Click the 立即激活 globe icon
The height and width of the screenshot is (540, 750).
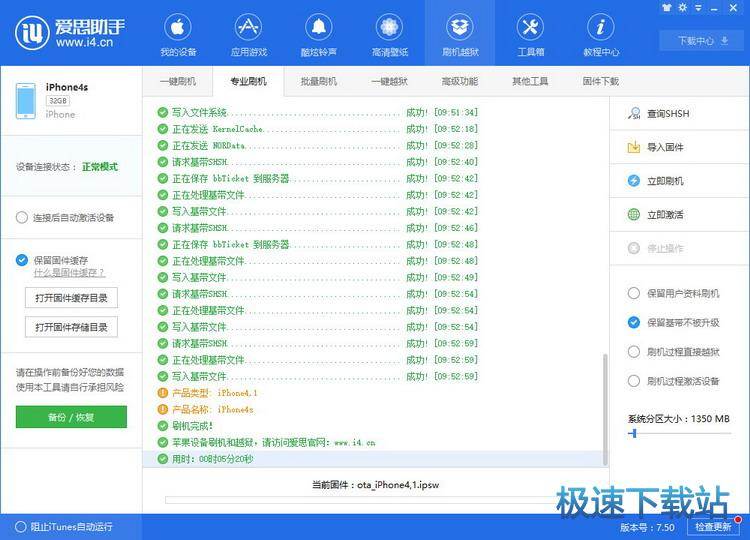point(634,214)
